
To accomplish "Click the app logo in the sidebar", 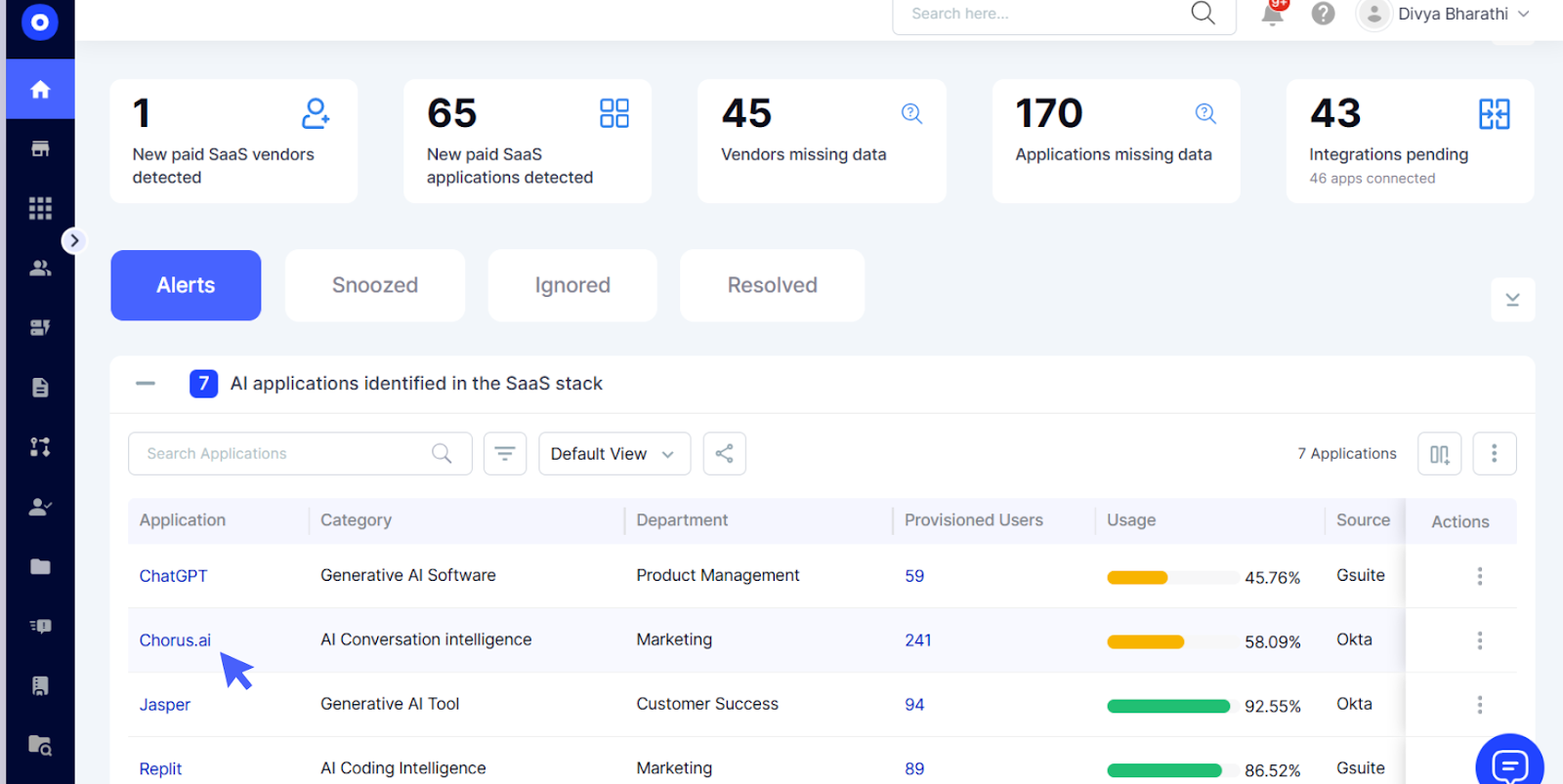I will click(x=40, y=21).
